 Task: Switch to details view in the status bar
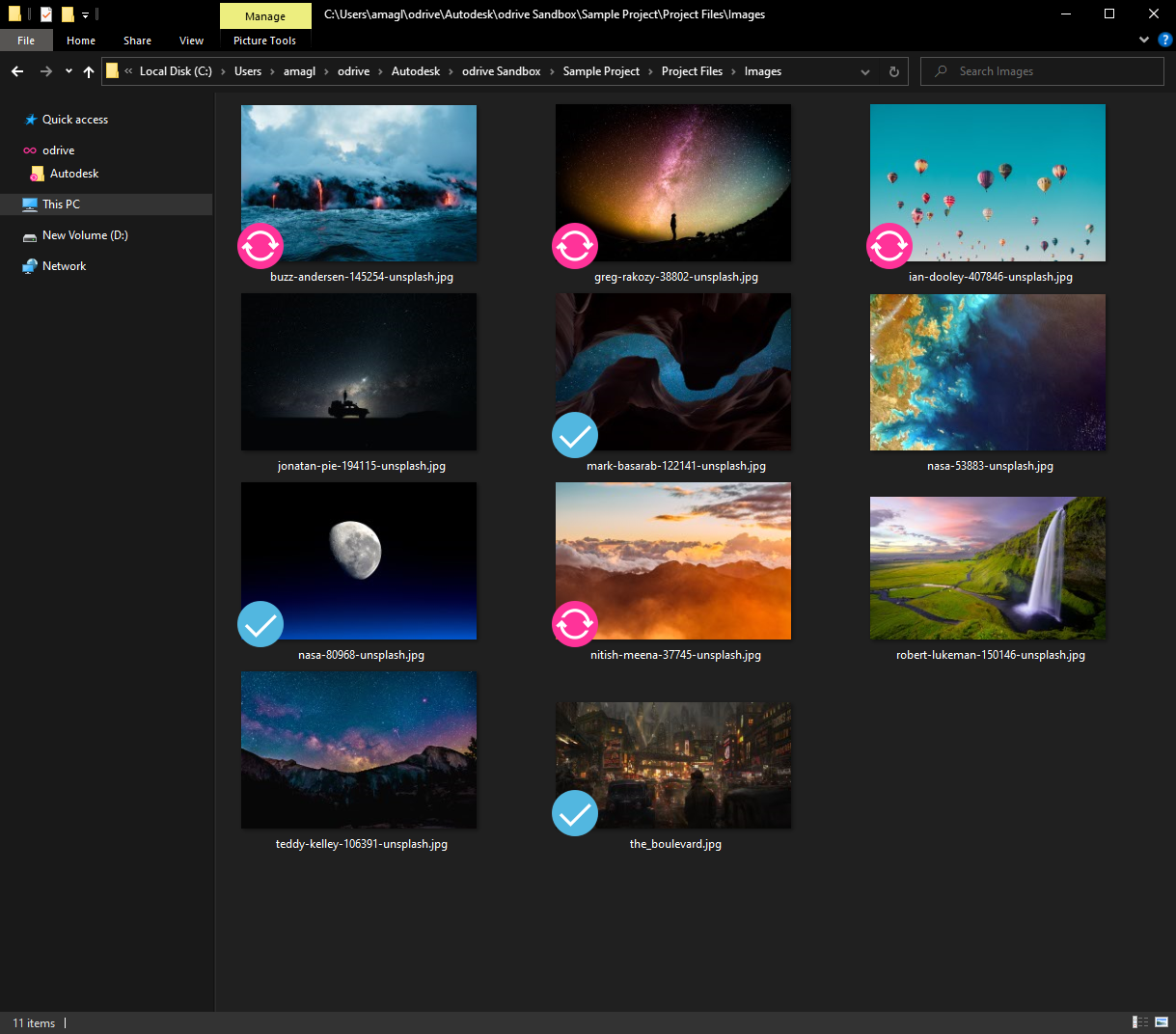click(x=1140, y=1022)
